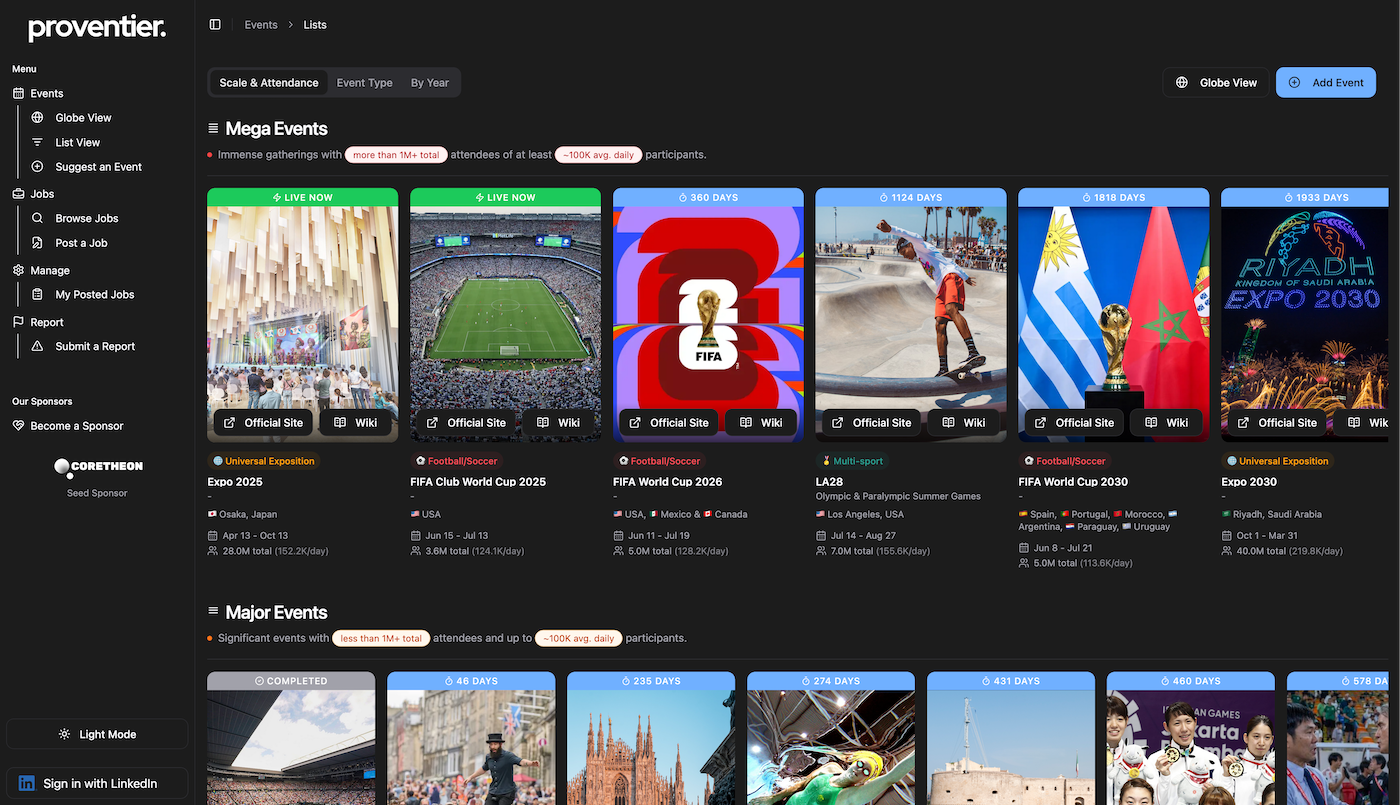The image size is (1400, 805).
Task: Click the external link icon on Expo 2025 card
Action: pyautogui.click(x=229, y=423)
